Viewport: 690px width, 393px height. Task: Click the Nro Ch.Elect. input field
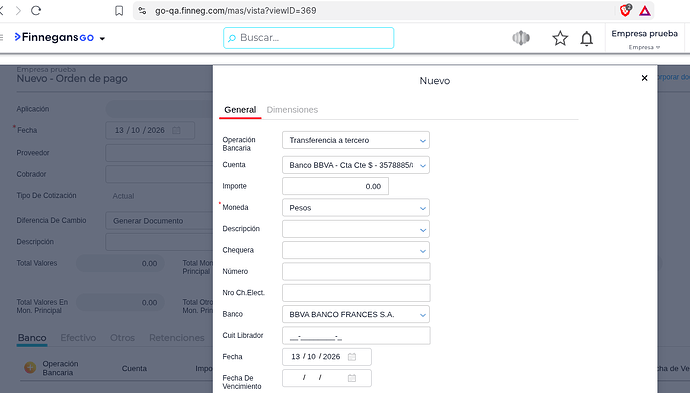click(x=356, y=293)
